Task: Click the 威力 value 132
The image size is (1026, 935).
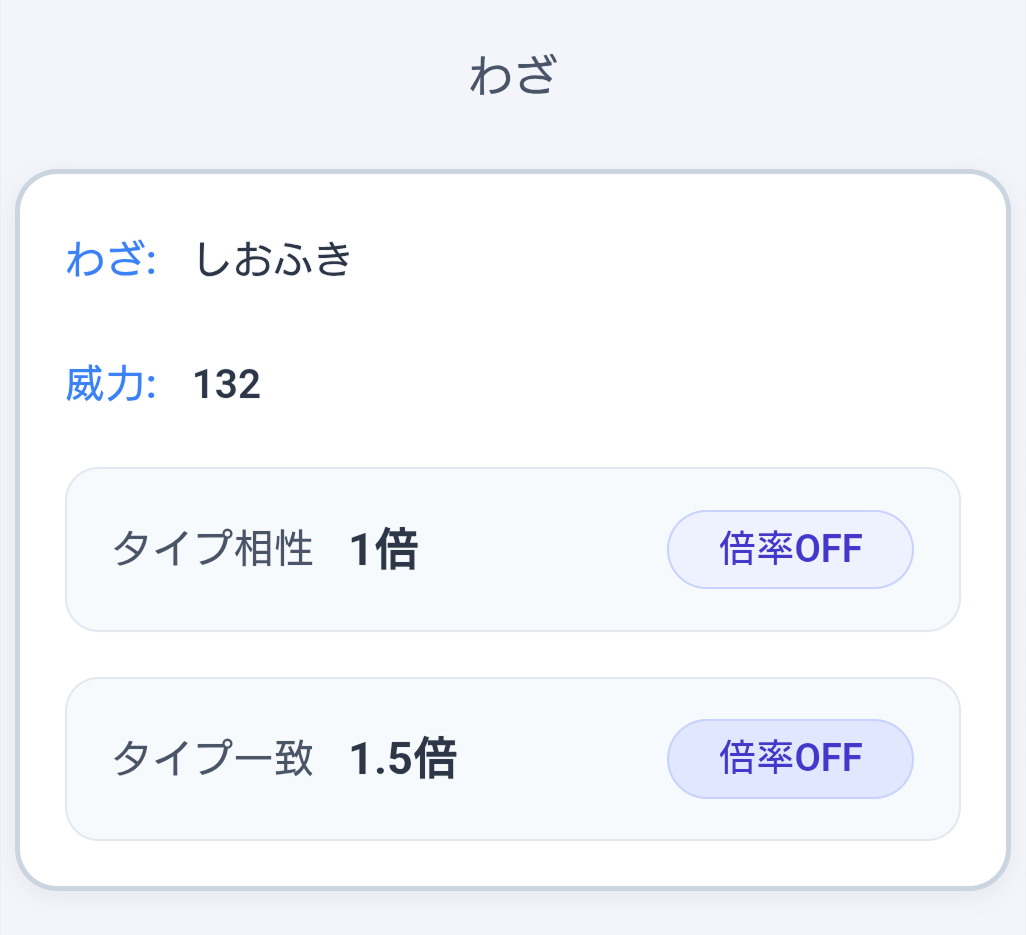Action: pyautogui.click(x=225, y=384)
